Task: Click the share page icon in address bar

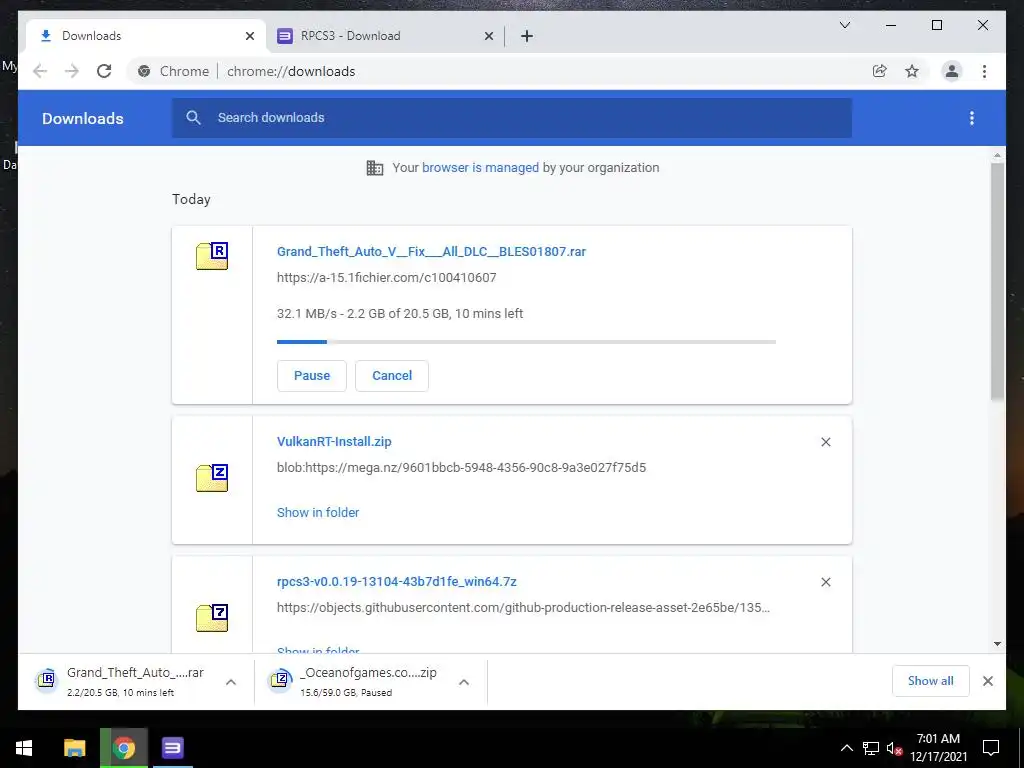Action: (880, 71)
